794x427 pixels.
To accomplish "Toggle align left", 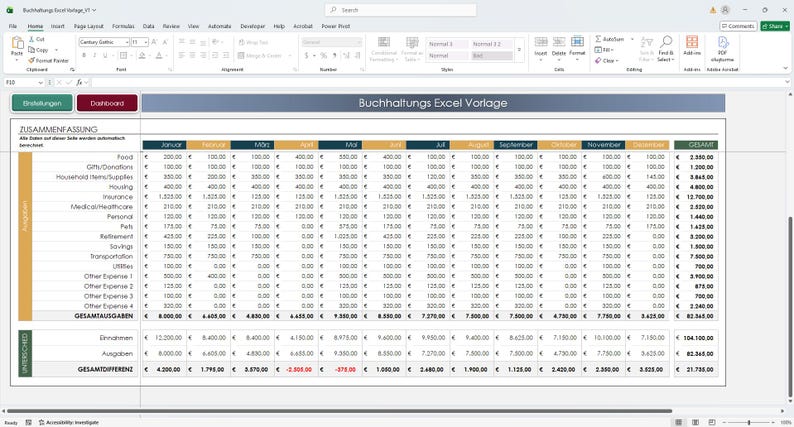I will [x=182, y=55].
